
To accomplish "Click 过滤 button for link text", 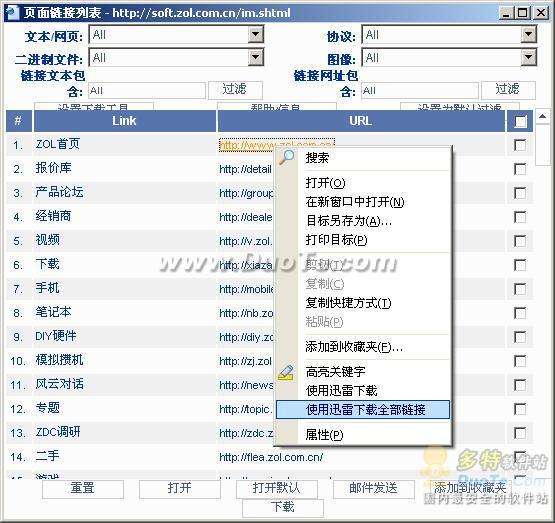I will coord(235,90).
